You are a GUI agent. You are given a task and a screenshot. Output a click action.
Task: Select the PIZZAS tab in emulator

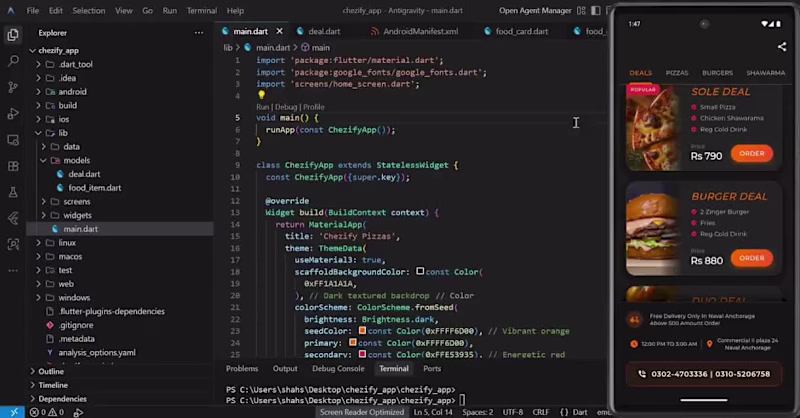click(x=677, y=73)
